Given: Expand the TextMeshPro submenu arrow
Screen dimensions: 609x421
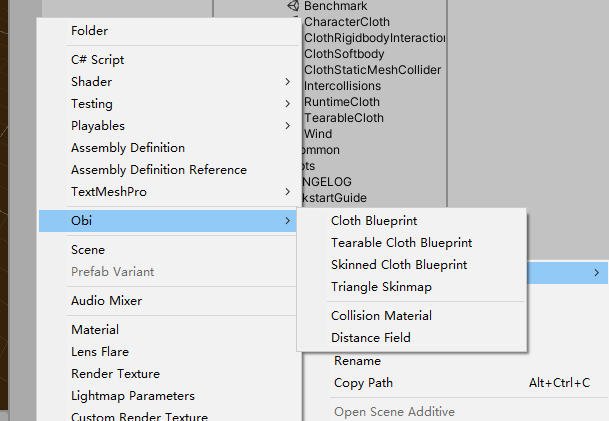Looking at the screenshot, I should (x=287, y=192).
